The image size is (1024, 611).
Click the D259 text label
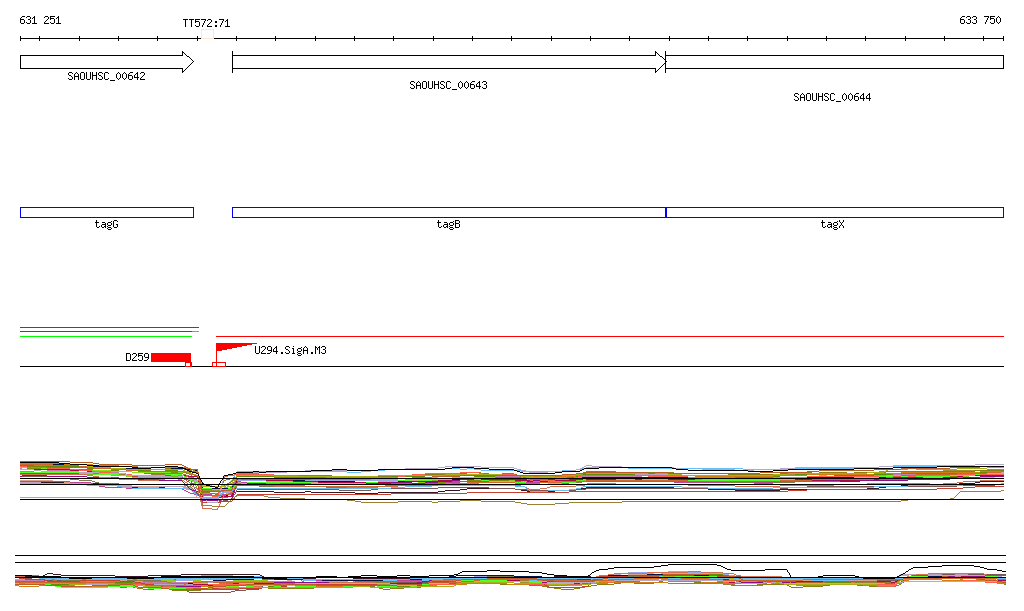point(137,357)
